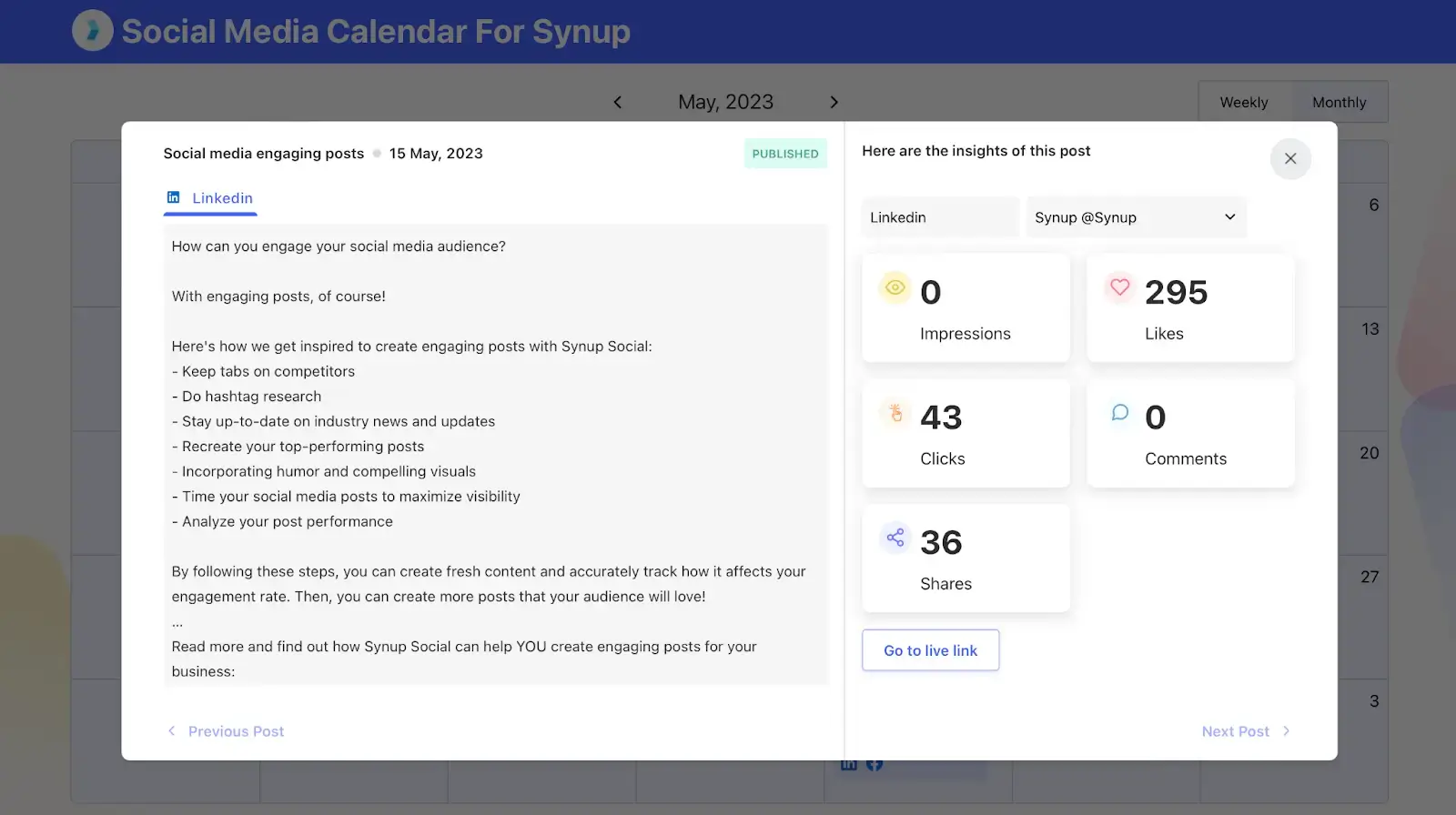Open Go to live link button
The width and height of the screenshot is (1456, 815).
click(930, 650)
